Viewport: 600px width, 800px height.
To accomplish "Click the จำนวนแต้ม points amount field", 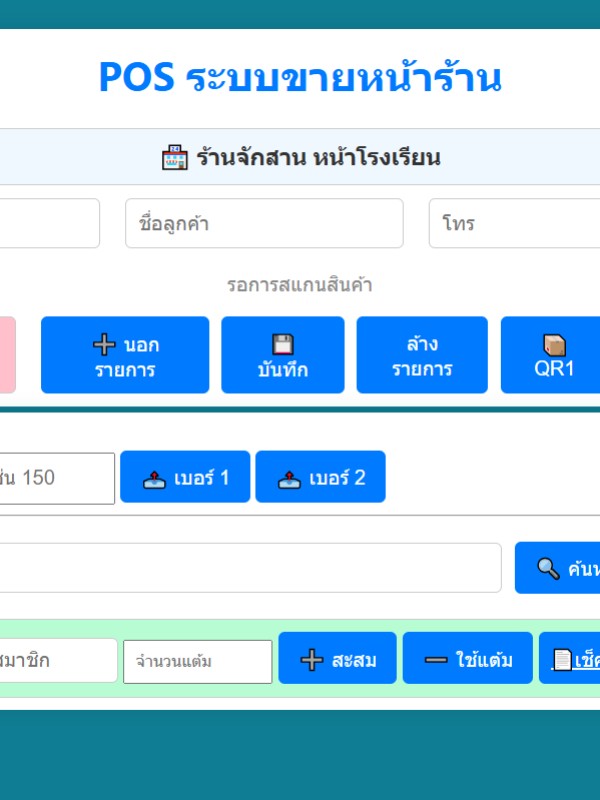I will click(197, 661).
